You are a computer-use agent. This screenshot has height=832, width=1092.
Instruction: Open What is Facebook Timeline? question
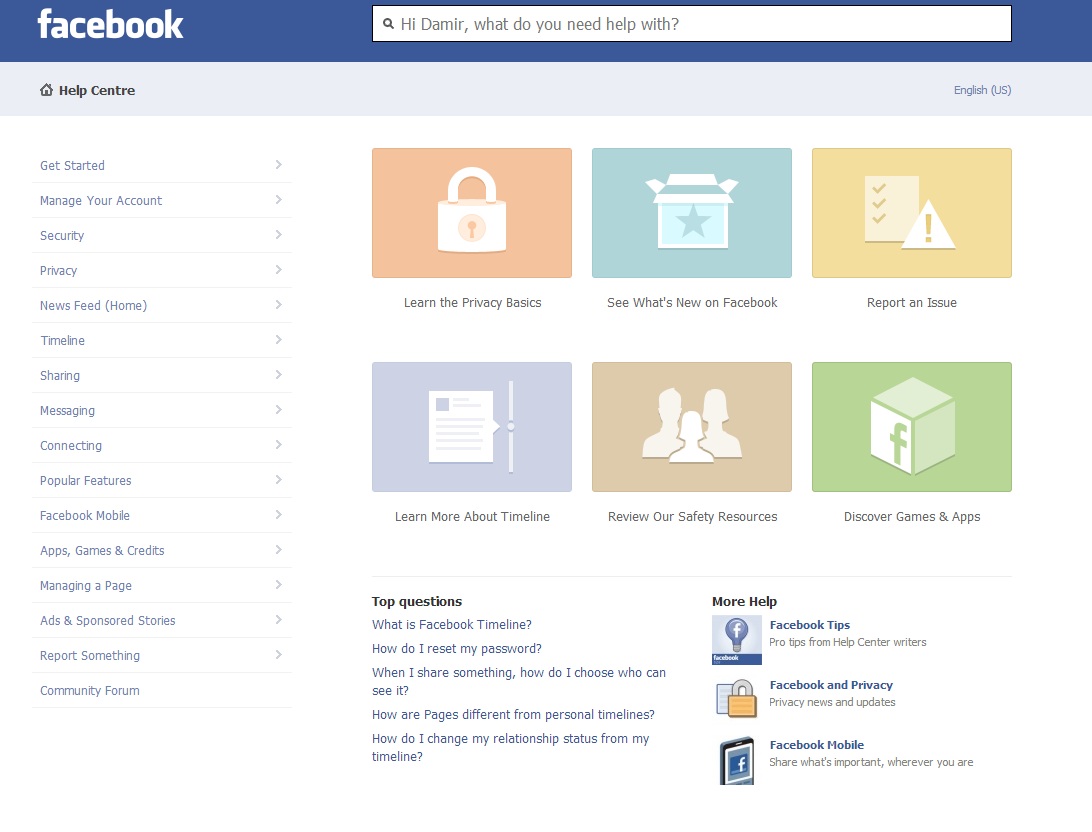[451, 625]
